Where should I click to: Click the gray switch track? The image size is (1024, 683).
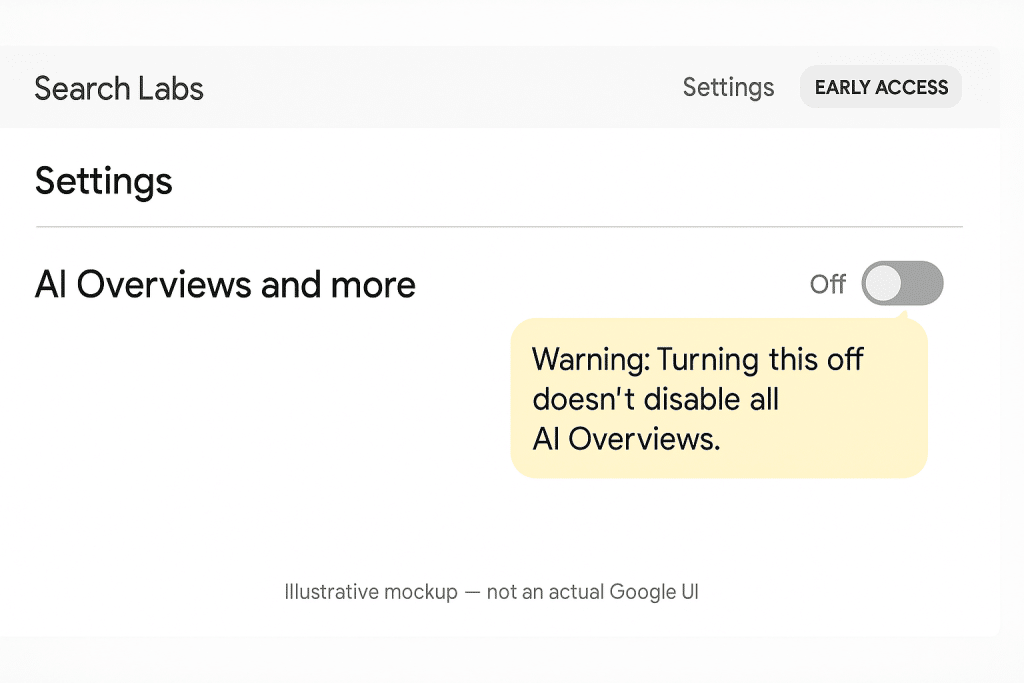920,283
